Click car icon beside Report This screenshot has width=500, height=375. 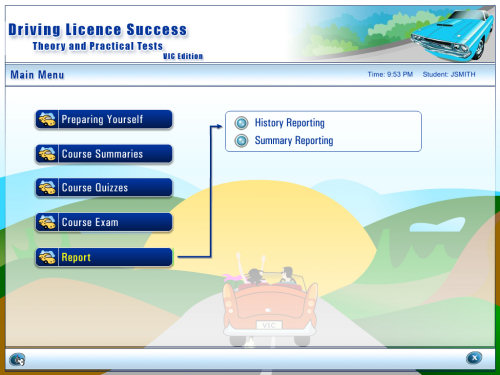point(47,257)
